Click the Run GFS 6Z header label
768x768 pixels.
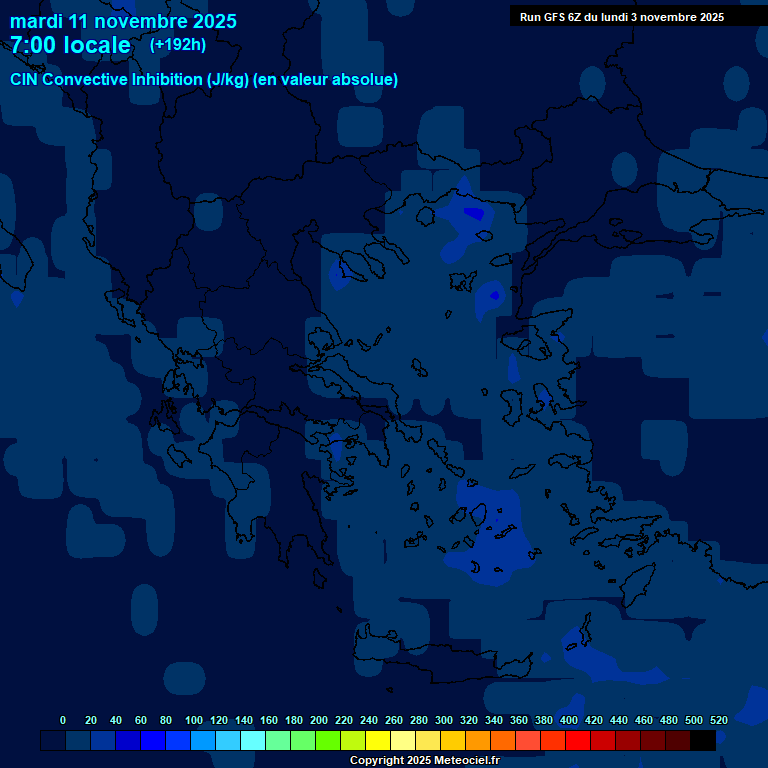tap(622, 17)
